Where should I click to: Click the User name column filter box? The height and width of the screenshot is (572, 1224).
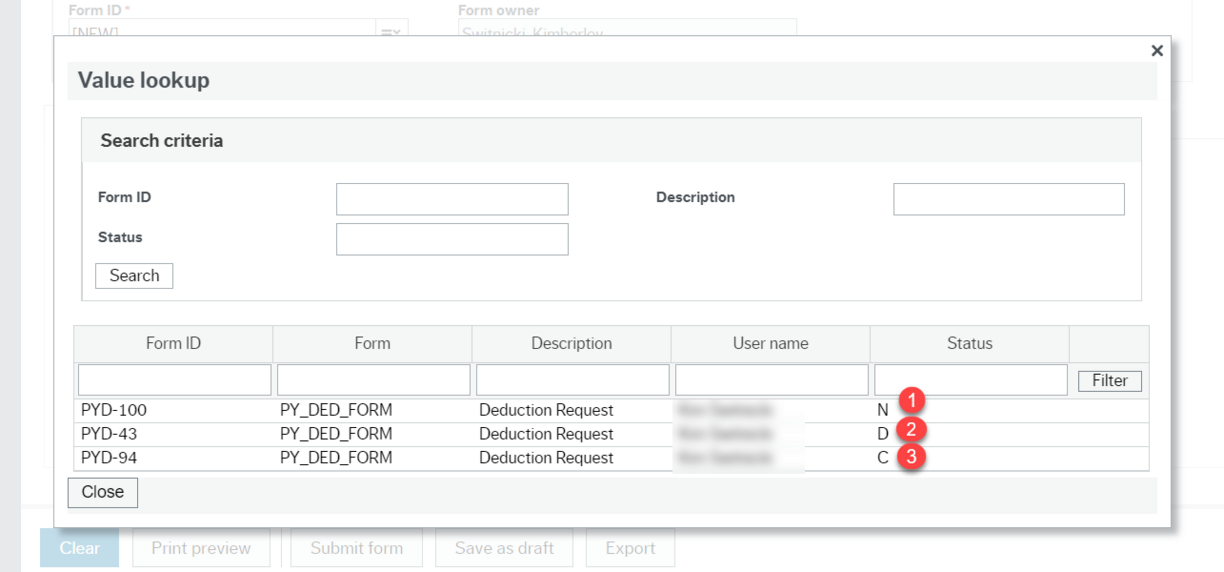(x=771, y=380)
